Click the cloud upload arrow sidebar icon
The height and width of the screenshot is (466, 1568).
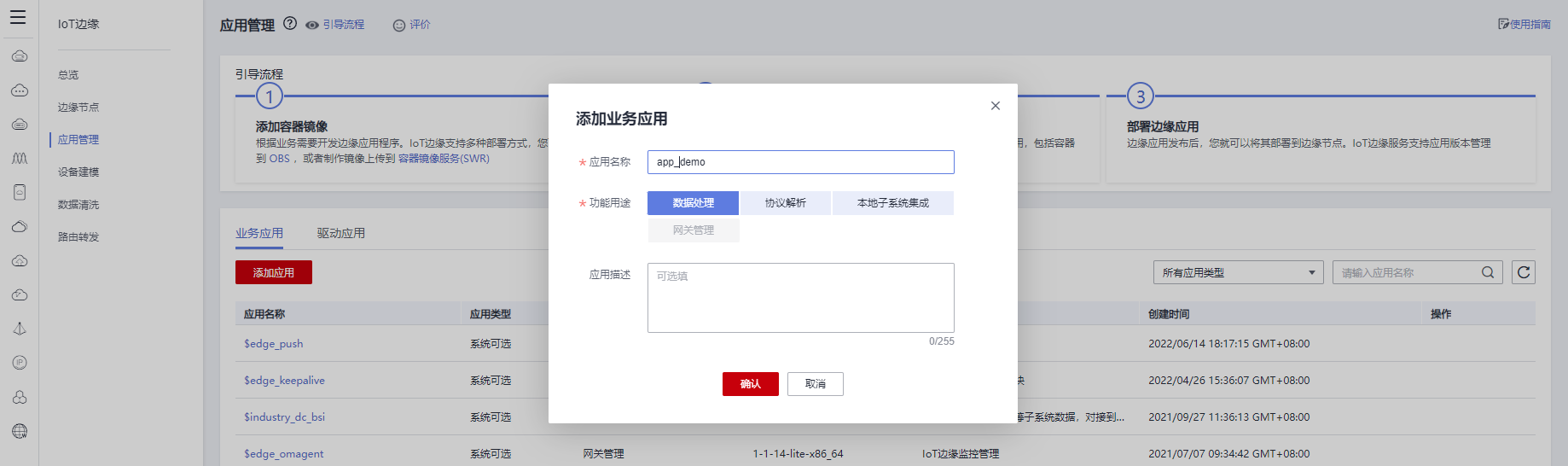pos(20,260)
